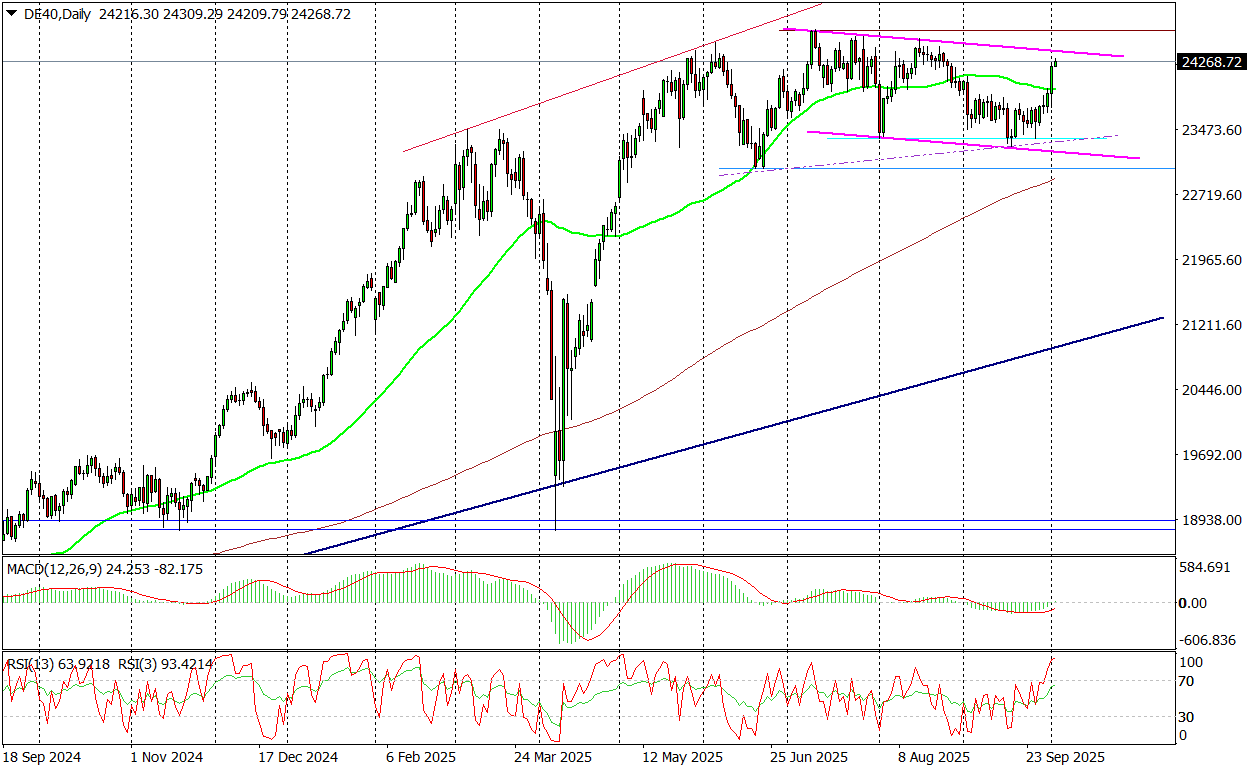1255x771 pixels.
Task: Click the RSI 70 level label
Action: point(1190,682)
